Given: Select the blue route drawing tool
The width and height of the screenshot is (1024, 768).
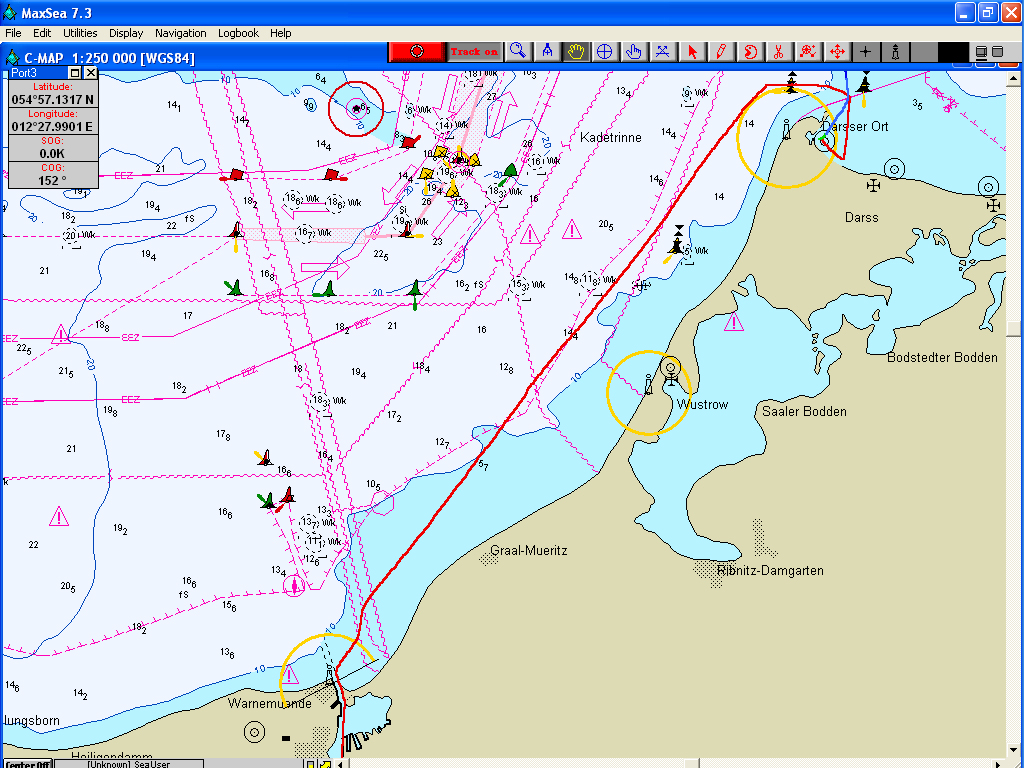Looking at the screenshot, I should click(662, 52).
